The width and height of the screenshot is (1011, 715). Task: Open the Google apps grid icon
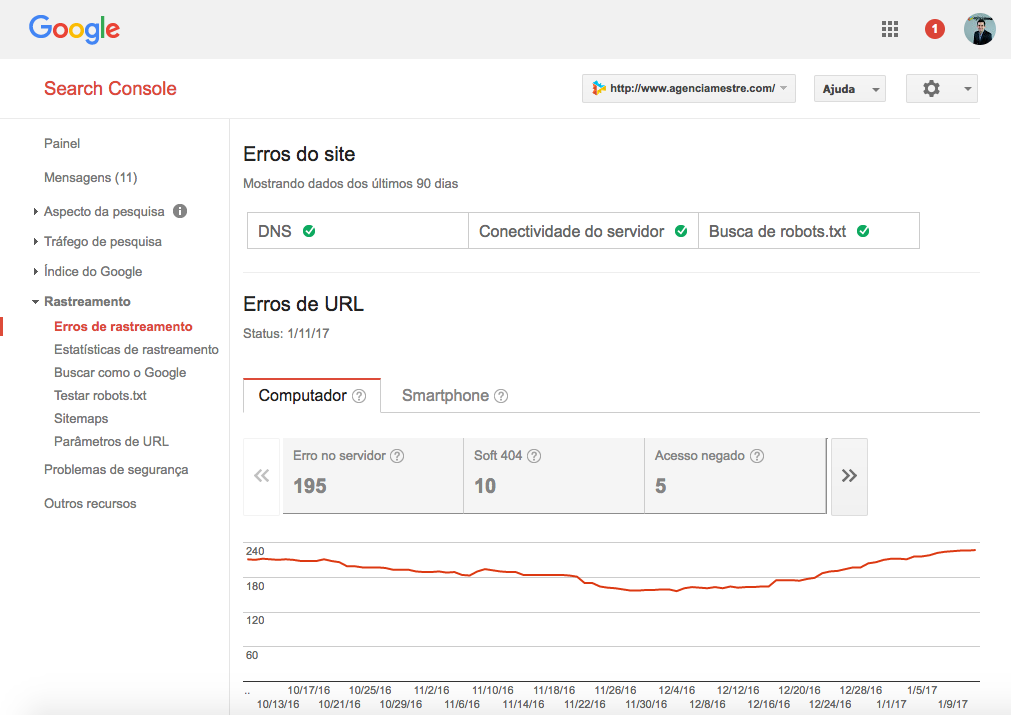pyautogui.click(x=889, y=28)
